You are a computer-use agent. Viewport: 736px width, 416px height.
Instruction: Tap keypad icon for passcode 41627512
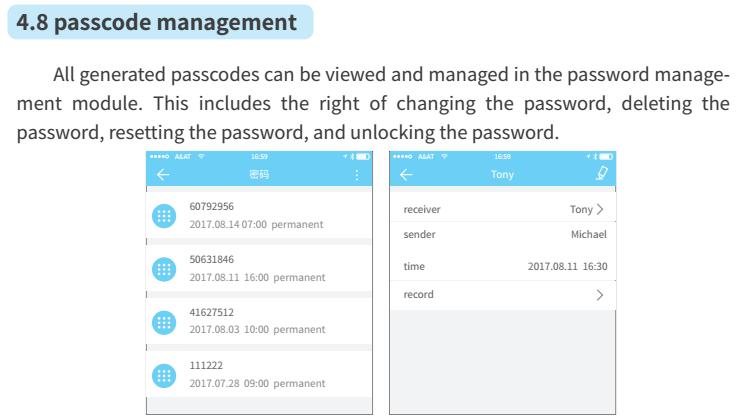click(164, 323)
